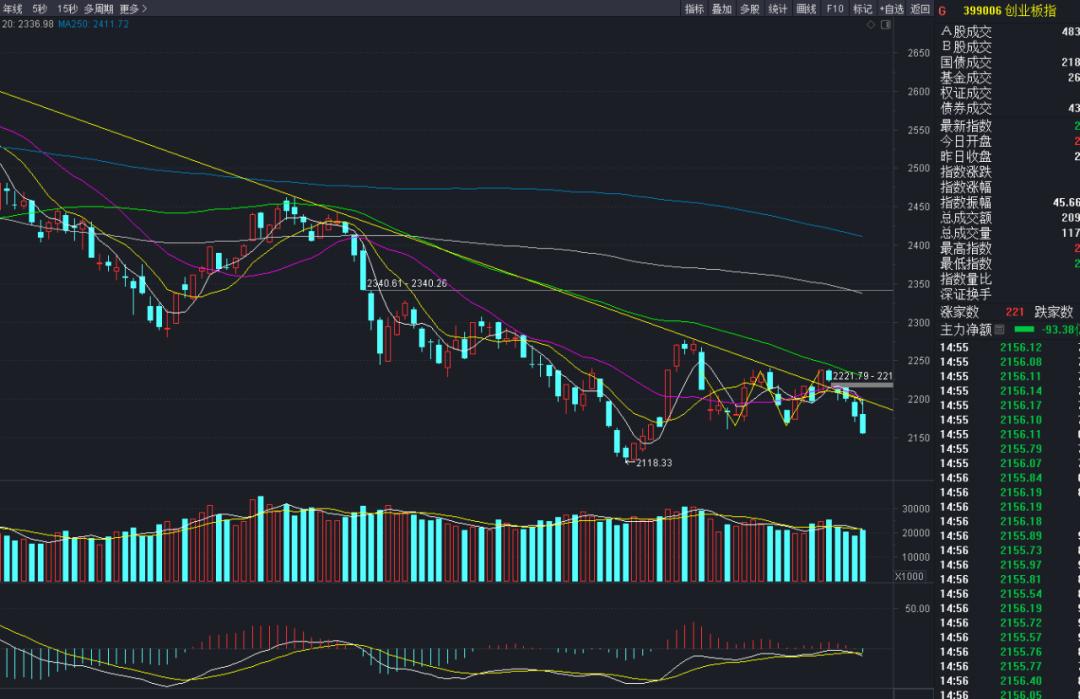The height and width of the screenshot is (699, 1080).
Task: Click the 2221.79 gap label on chart
Action: tap(862, 376)
